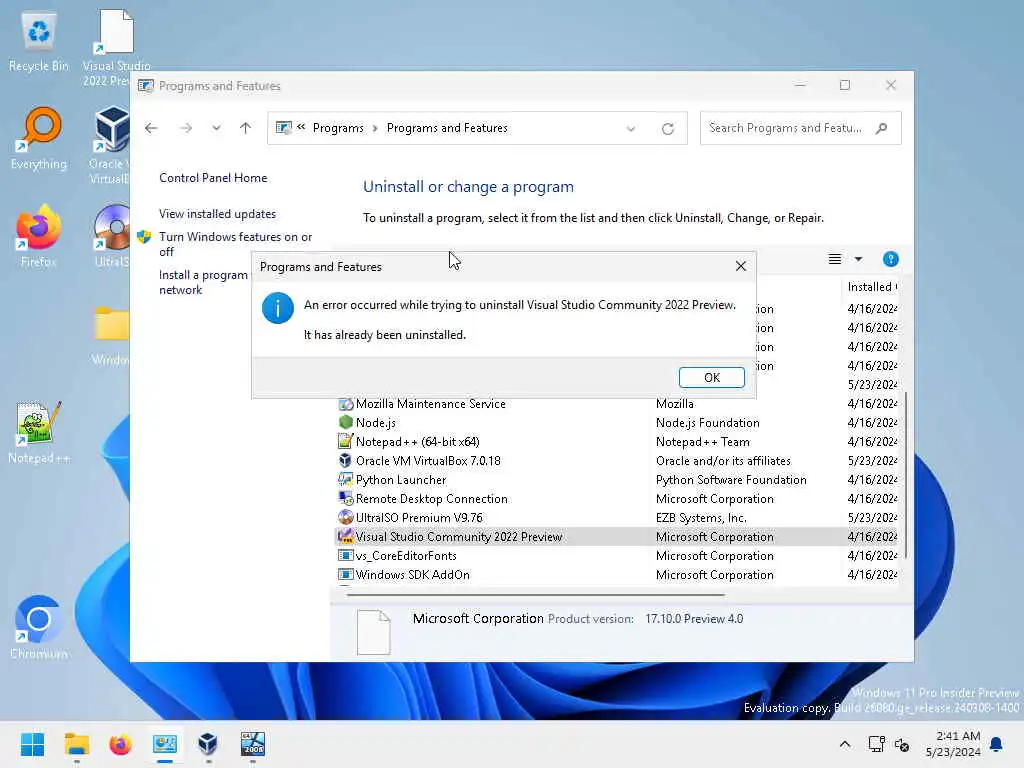Open File Explorer from taskbar
Viewport: 1024px width, 768px height.
tap(76, 744)
